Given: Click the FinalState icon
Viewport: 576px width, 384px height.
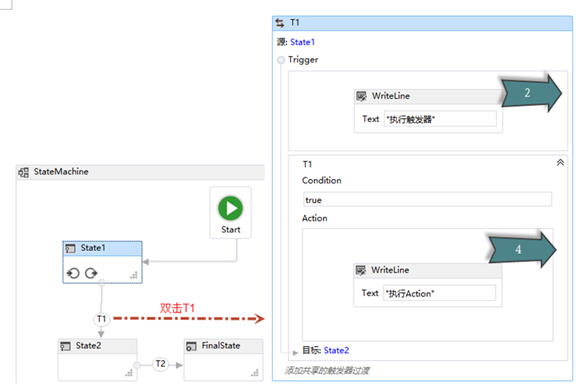Looking at the screenshot, I should coord(191,346).
